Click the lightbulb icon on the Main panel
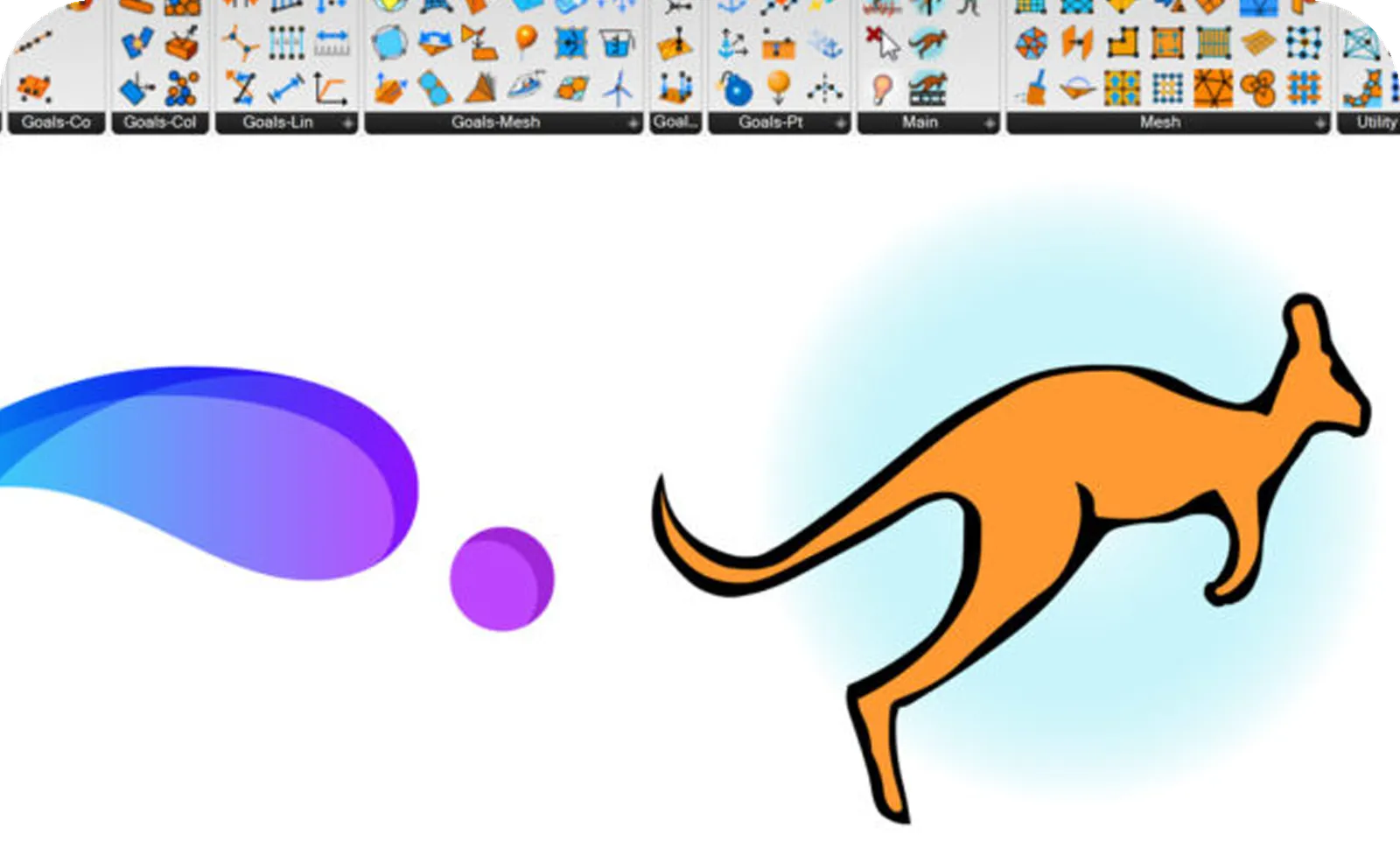 [x=881, y=87]
